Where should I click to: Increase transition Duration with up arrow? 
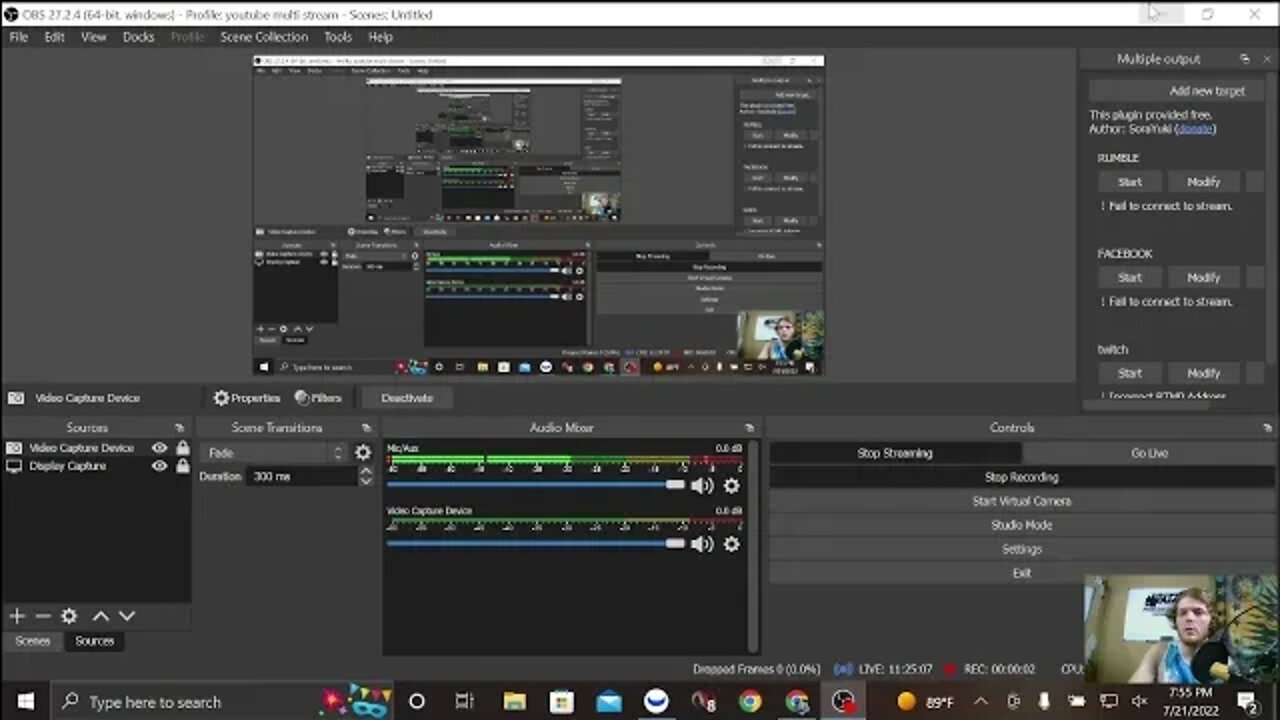(x=366, y=471)
